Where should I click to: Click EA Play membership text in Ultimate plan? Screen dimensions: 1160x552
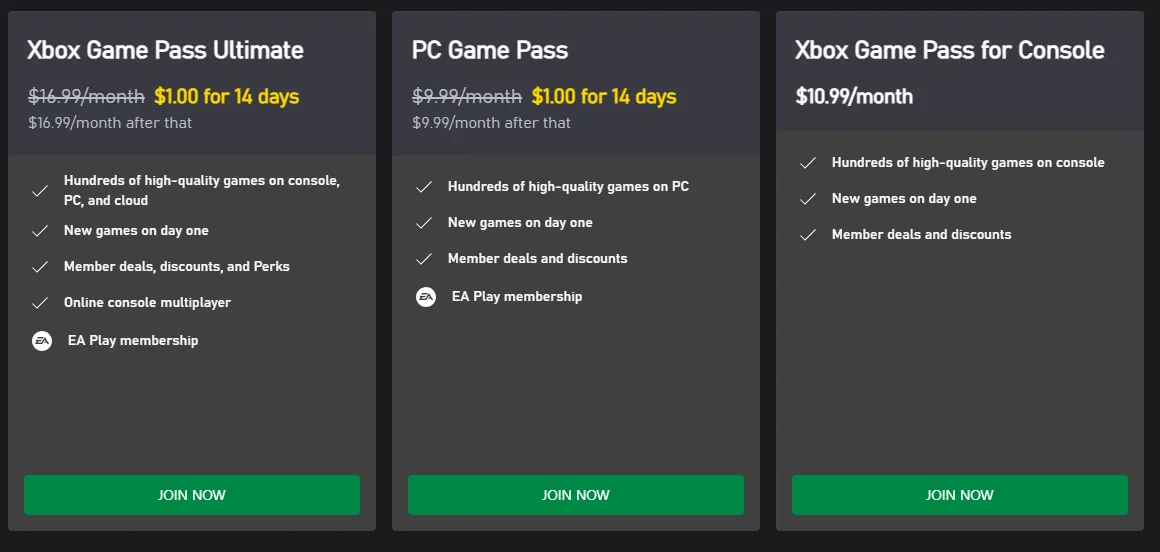pyautogui.click(x=133, y=341)
